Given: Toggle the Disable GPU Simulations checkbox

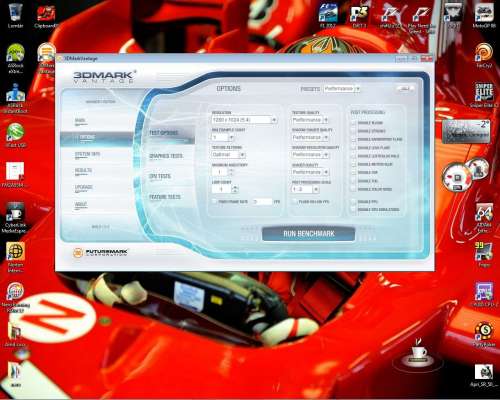Looking at the screenshot, I should tap(353, 210).
